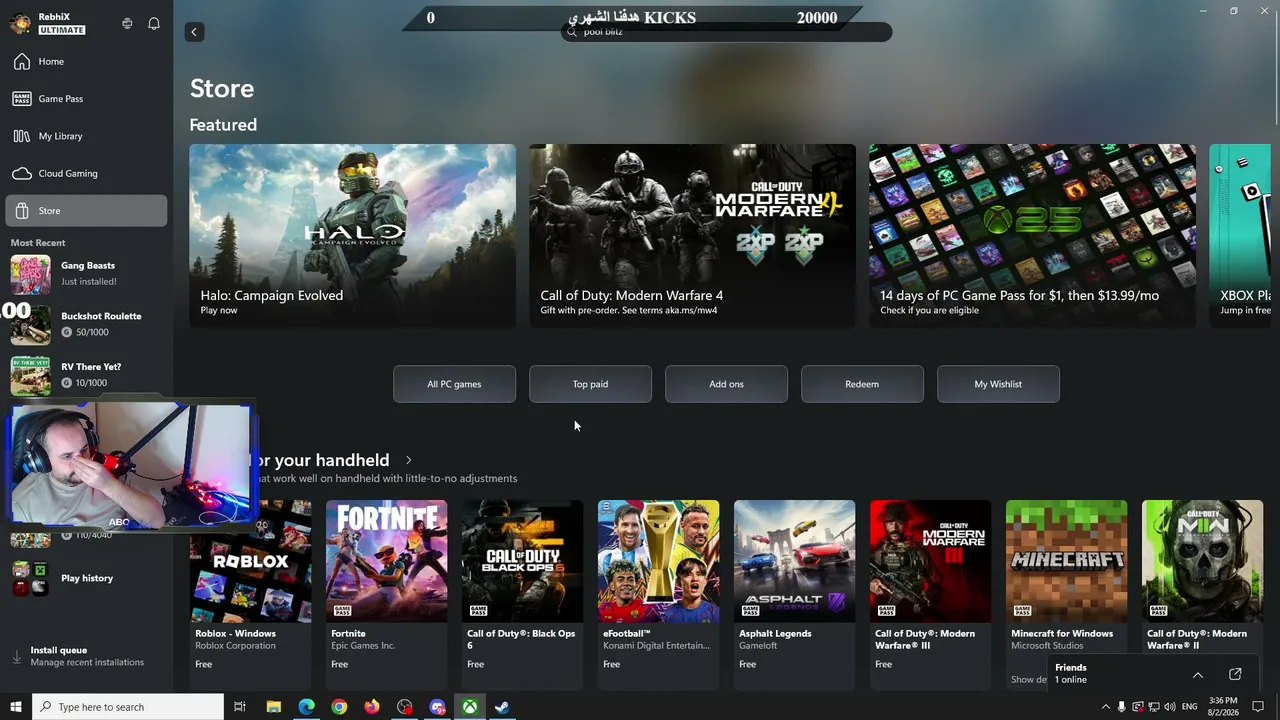Switch to Cloud Gaming in the sidebar
The image size is (1280, 720).
(86, 174)
